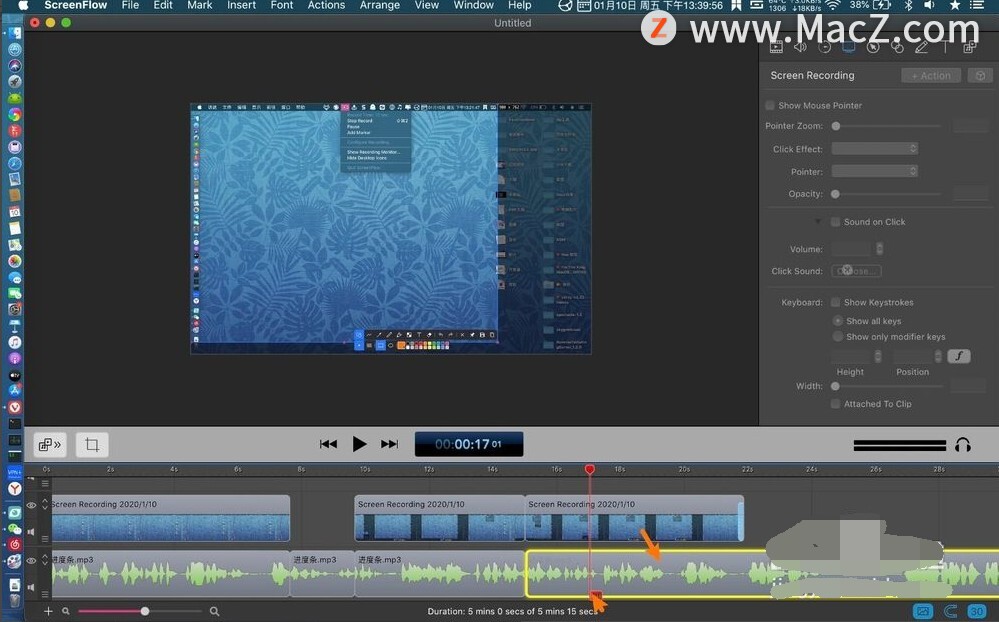Viewport: 999px width, 622px height.
Task: Hide the Screen Recording video track
Action: click(31, 505)
